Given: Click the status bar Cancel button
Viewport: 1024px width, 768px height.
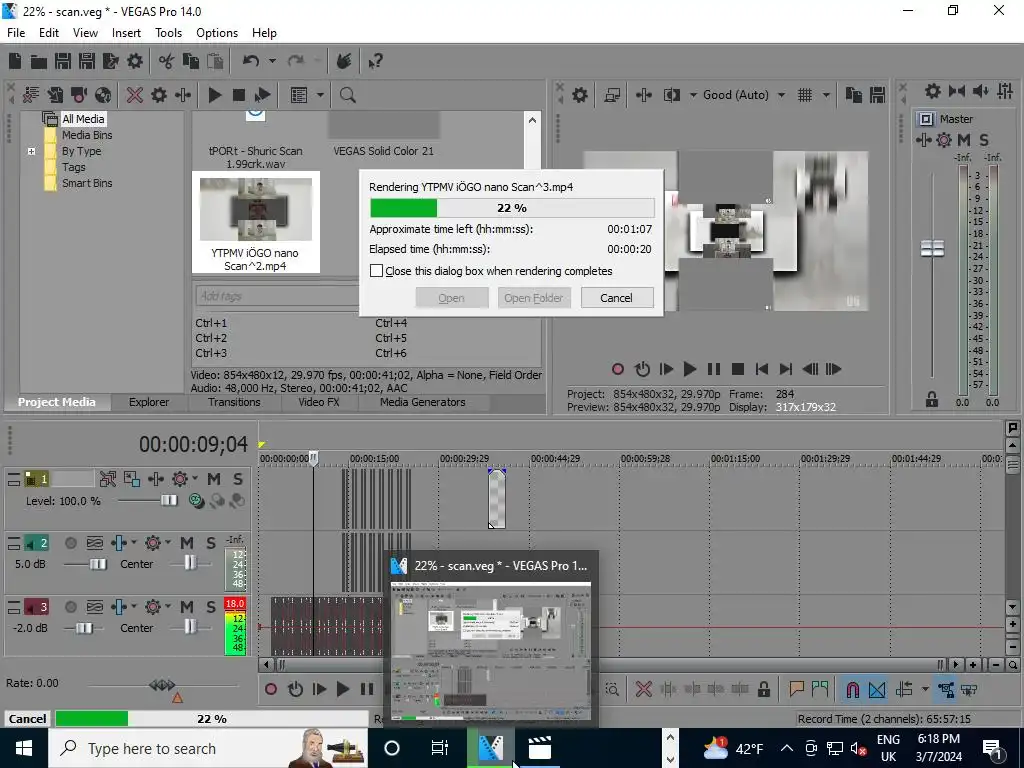Looking at the screenshot, I should [x=27, y=718].
